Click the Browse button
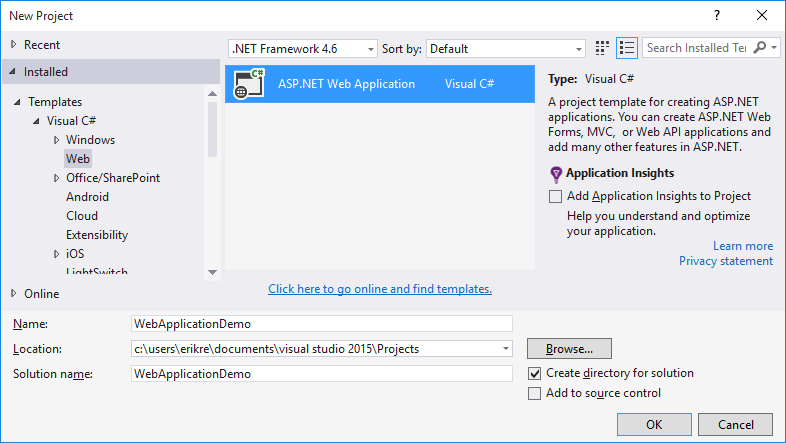The width and height of the screenshot is (786, 443). [x=569, y=349]
